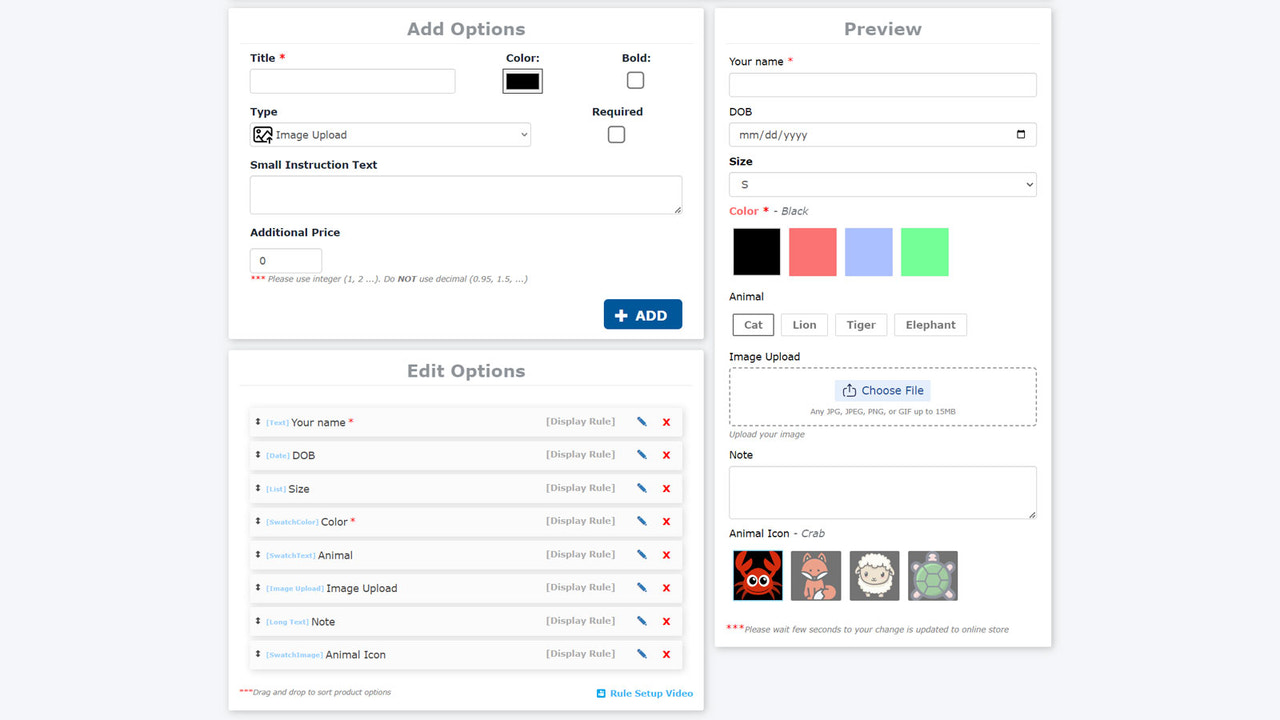
Task: Delete the "Size" option with red X
Action: point(666,488)
